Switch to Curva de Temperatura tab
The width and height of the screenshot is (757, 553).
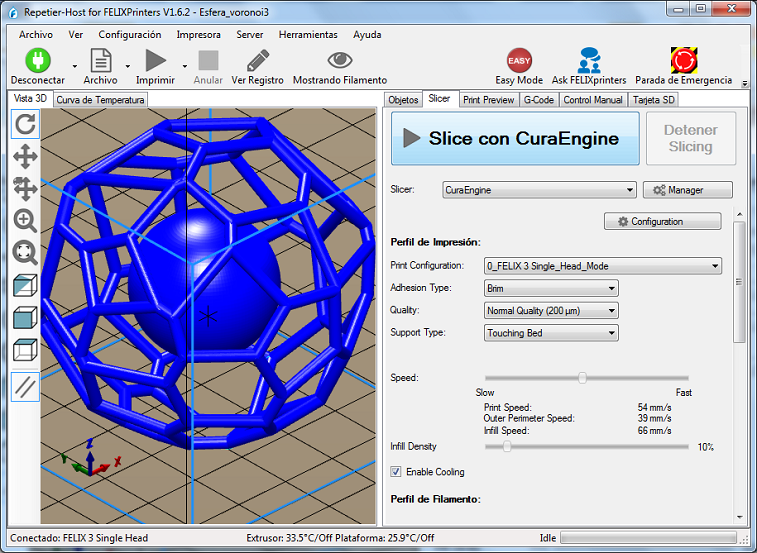coord(100,100)
